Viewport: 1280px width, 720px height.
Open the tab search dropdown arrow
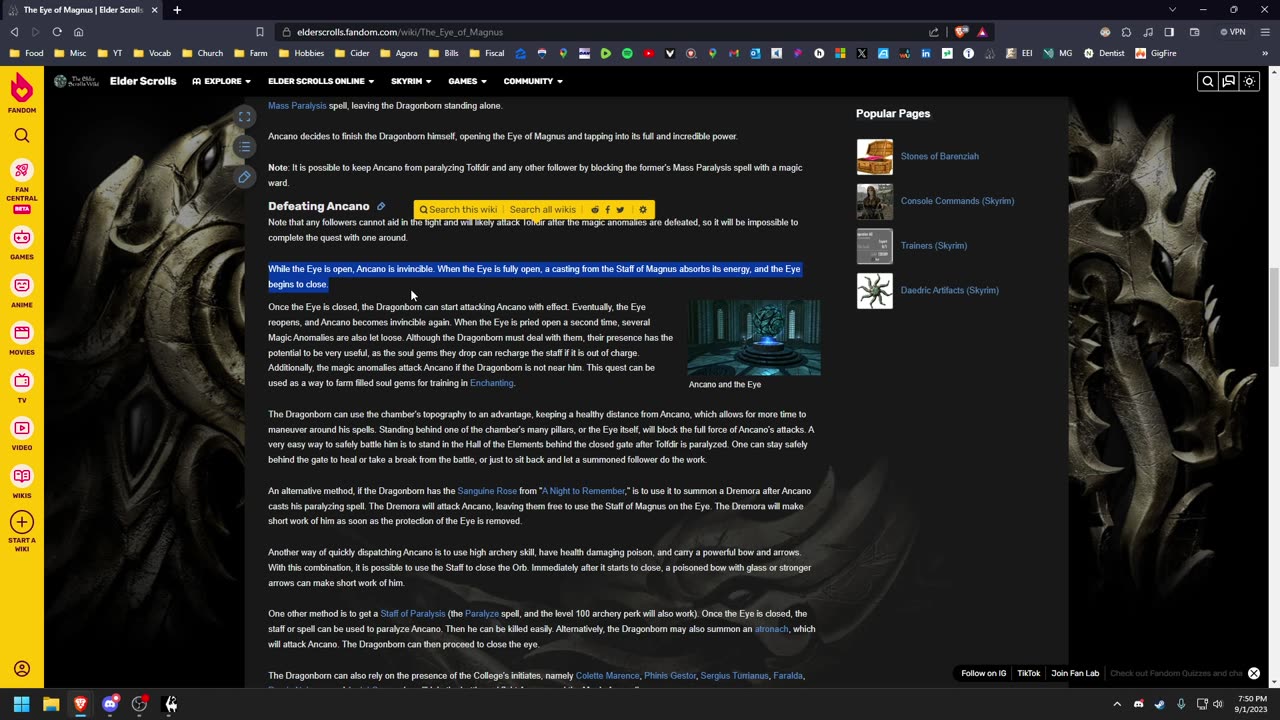tap(1173, 10)
